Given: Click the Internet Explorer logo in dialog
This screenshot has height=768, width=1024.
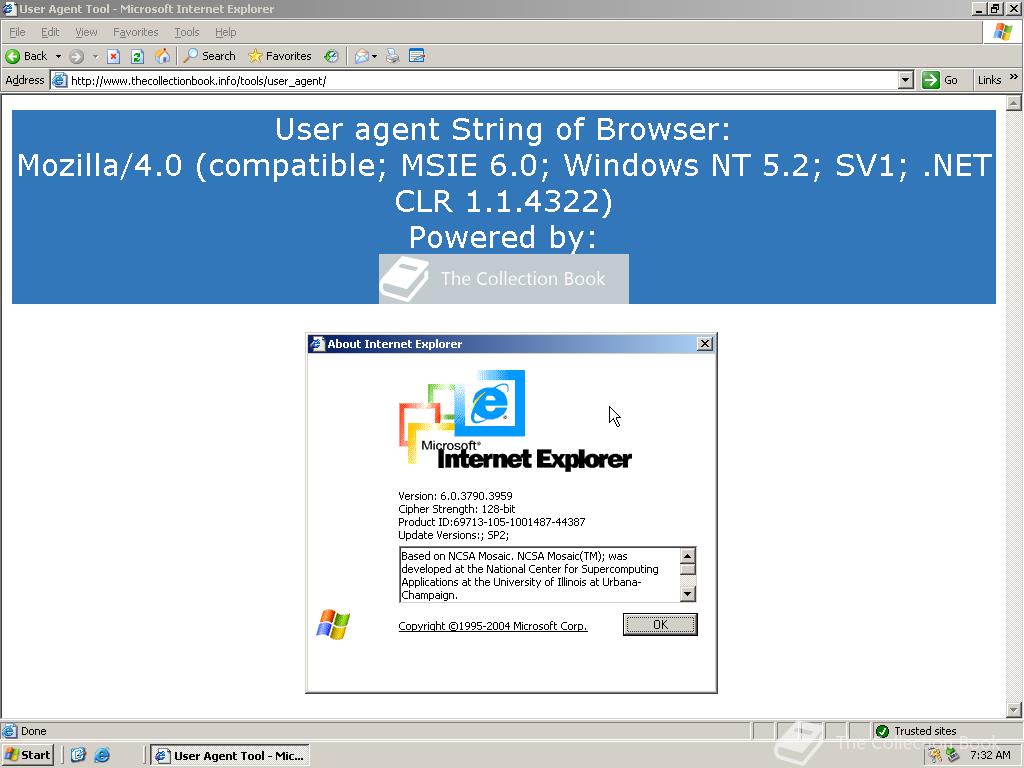Looking at the screenshot, I should 515,420.
